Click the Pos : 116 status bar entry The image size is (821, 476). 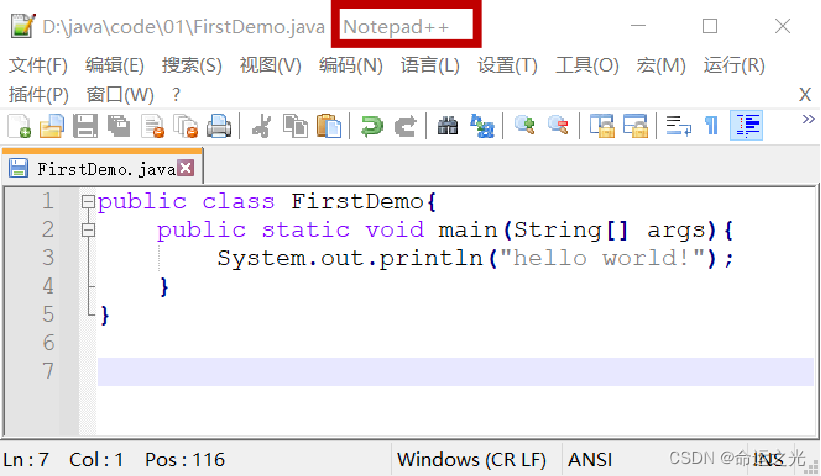[185, 460]
